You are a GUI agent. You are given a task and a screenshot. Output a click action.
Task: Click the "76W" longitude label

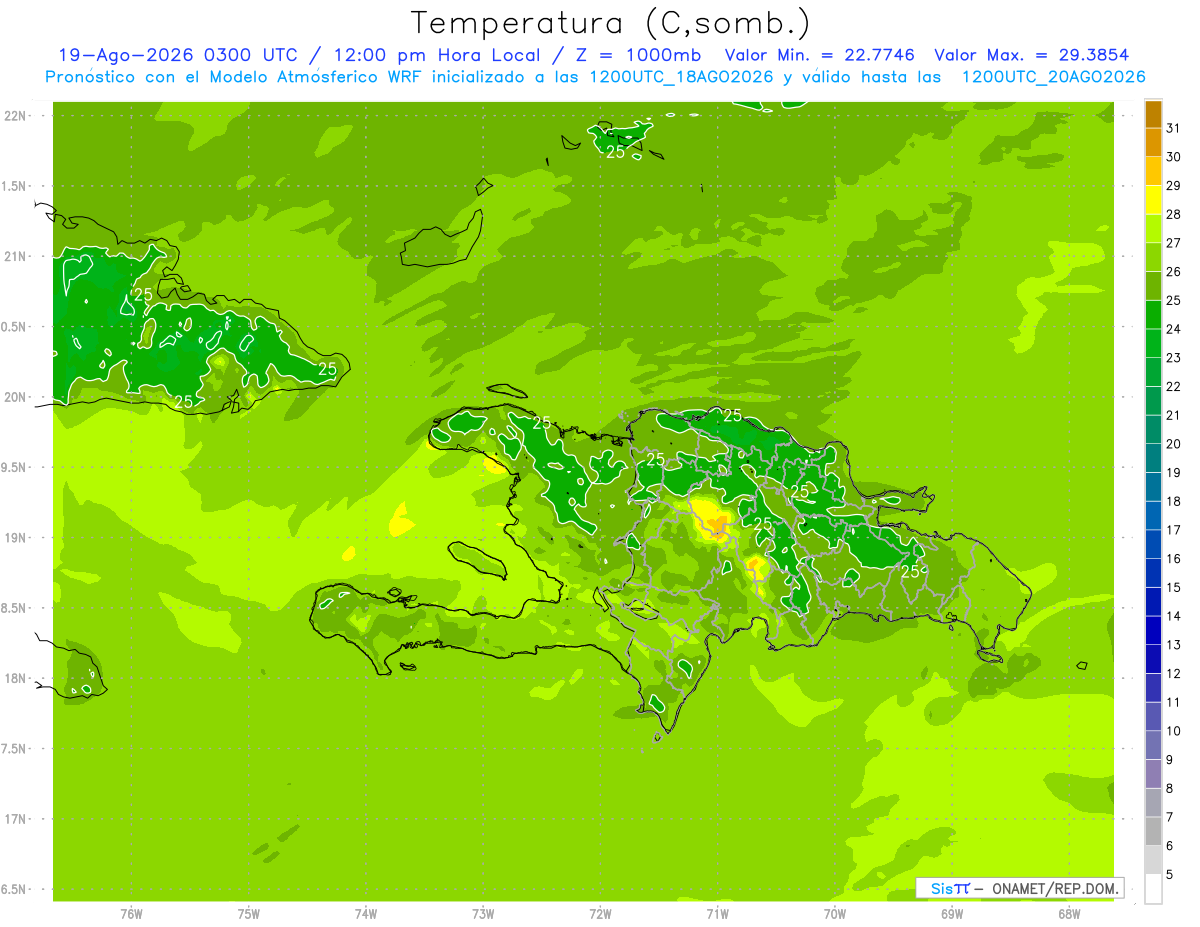coord(131,914)
